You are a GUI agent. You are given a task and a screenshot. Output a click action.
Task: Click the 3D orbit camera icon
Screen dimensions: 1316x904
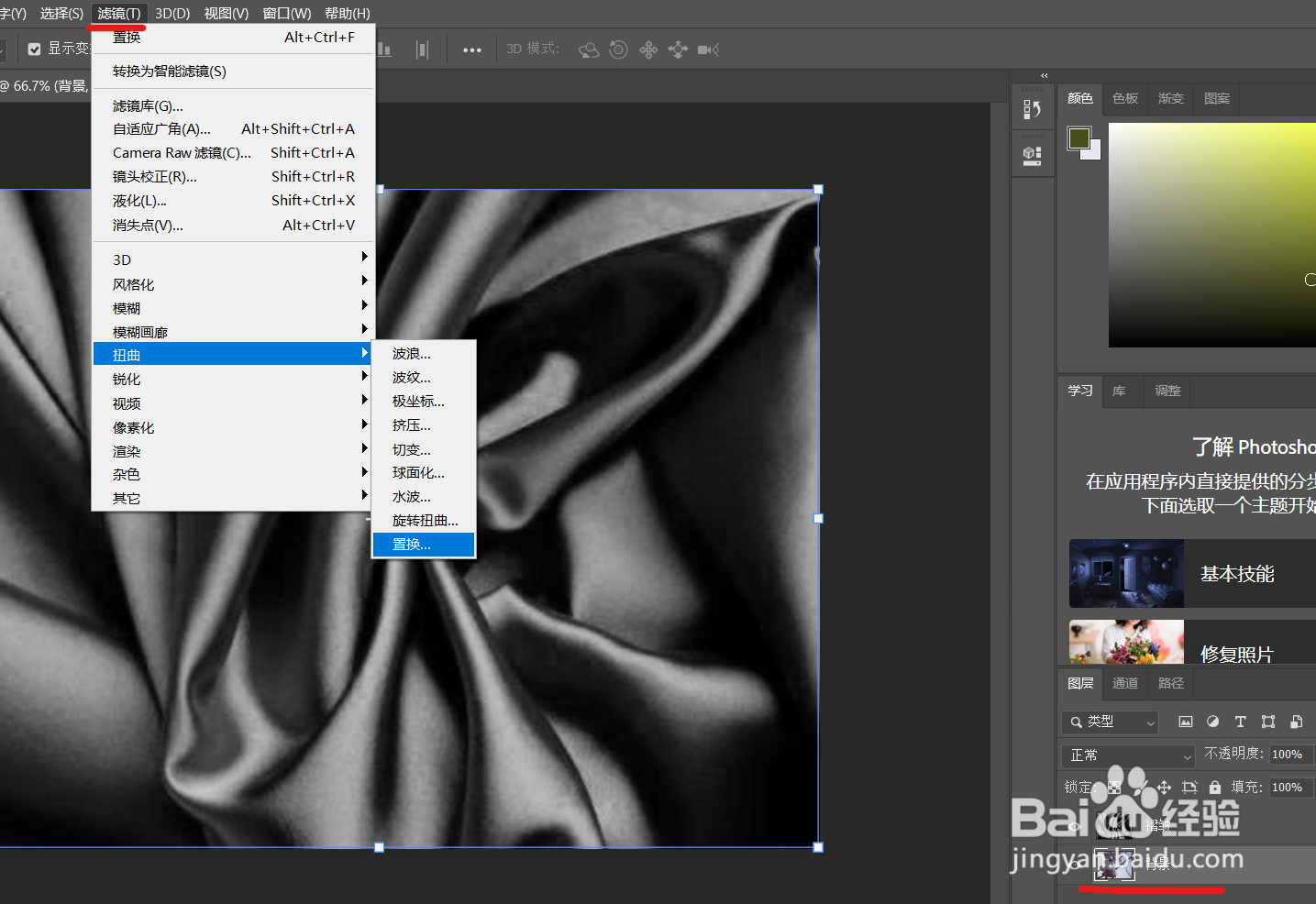pos(589,50)
